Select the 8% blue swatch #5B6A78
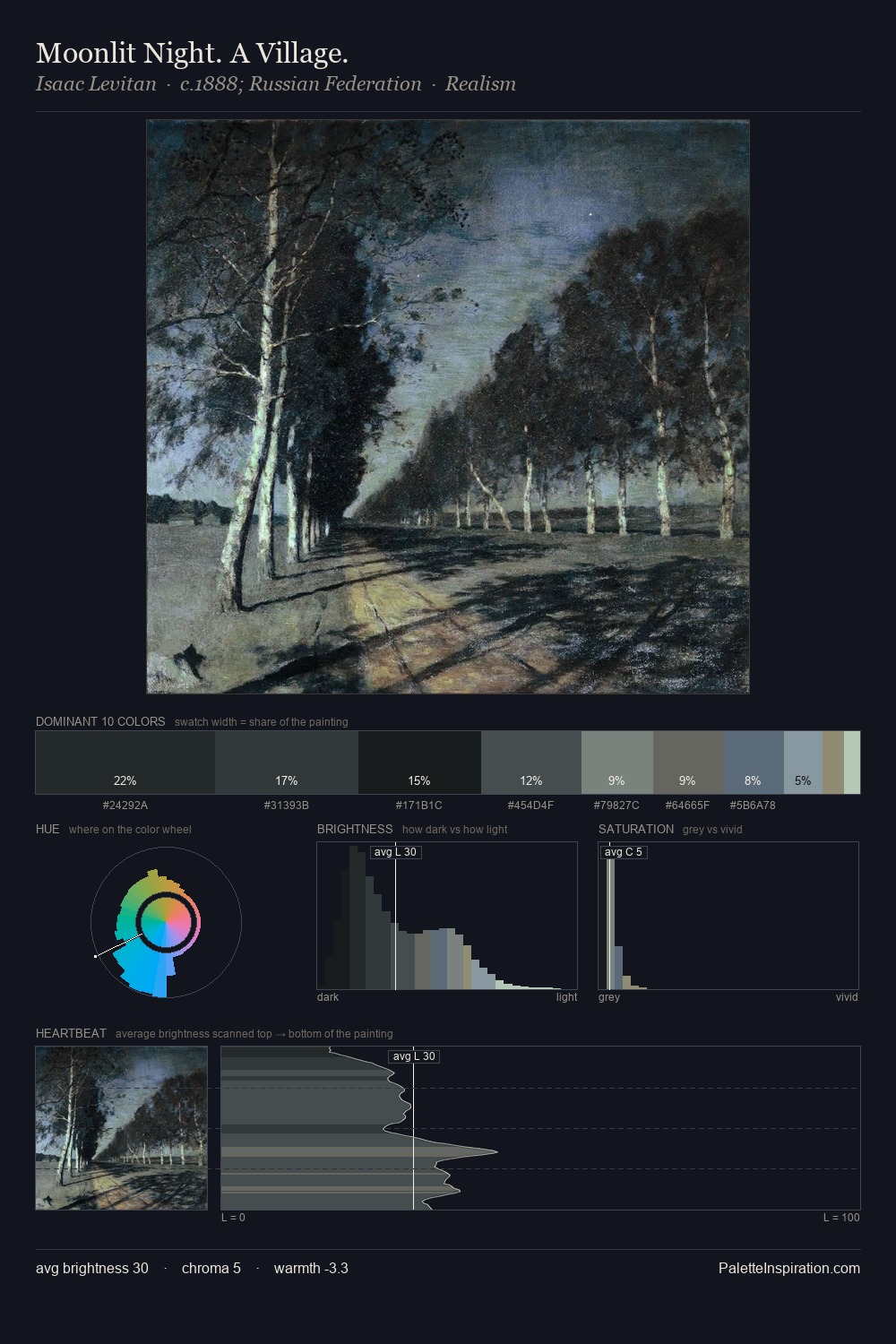The image size is (896, 1344). (754, 762)
